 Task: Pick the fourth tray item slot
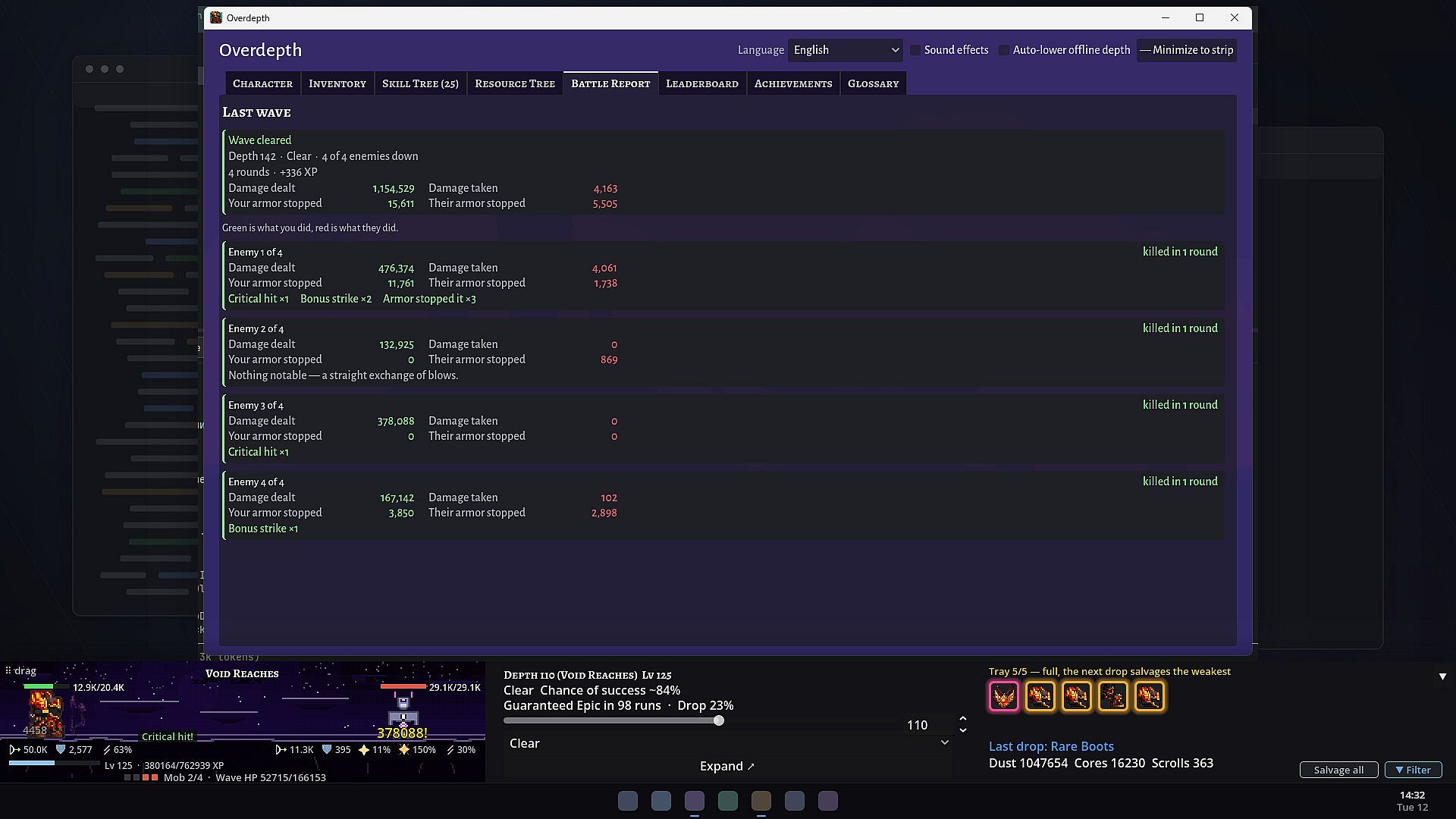1112,696
